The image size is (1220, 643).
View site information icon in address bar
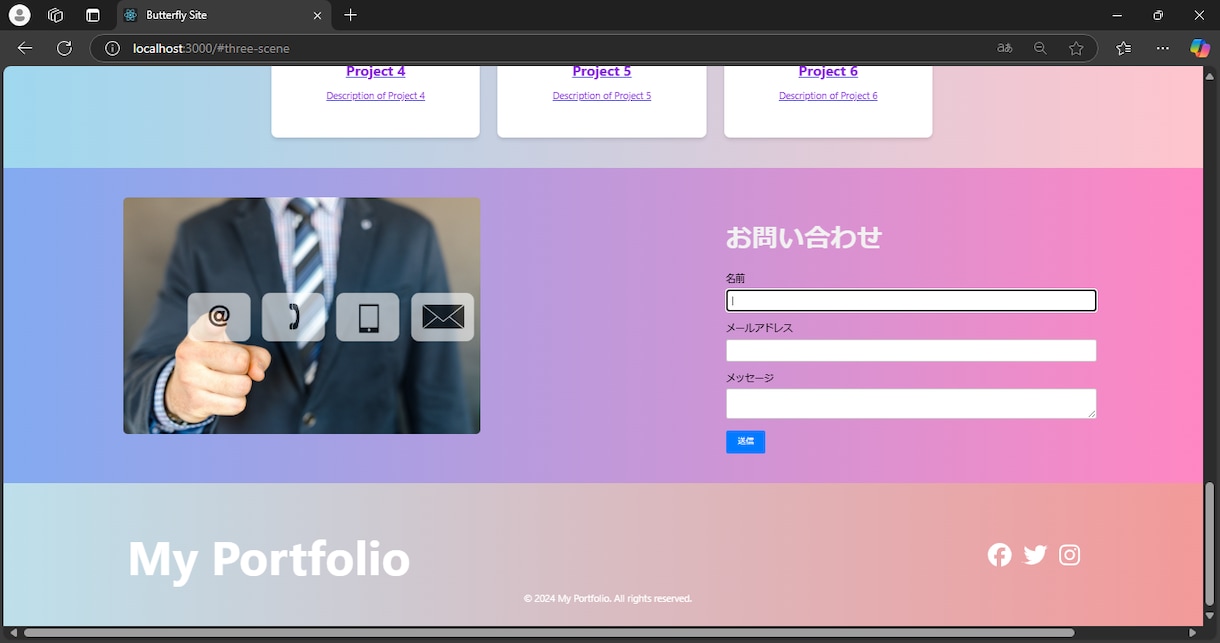coord(113,48)
